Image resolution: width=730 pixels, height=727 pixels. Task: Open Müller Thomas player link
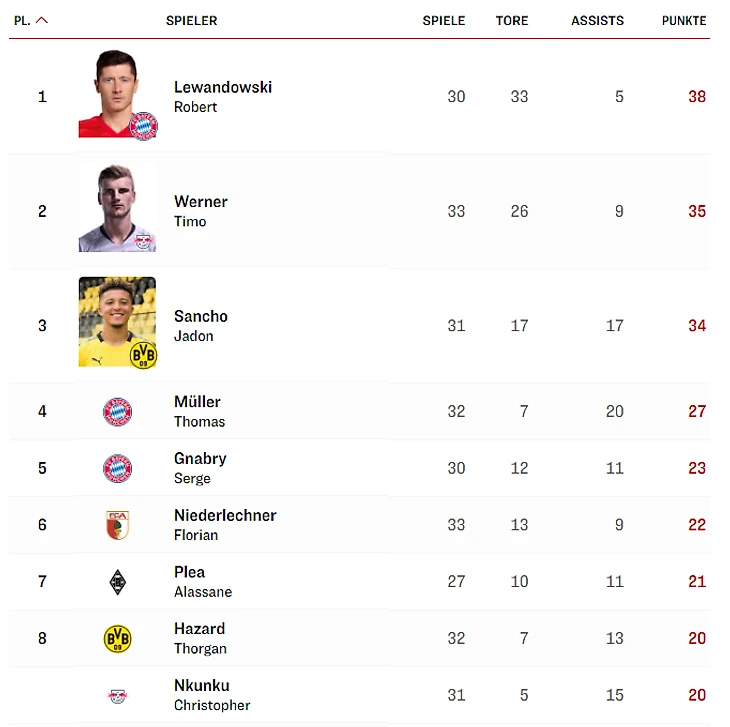(x=198, y=410)
